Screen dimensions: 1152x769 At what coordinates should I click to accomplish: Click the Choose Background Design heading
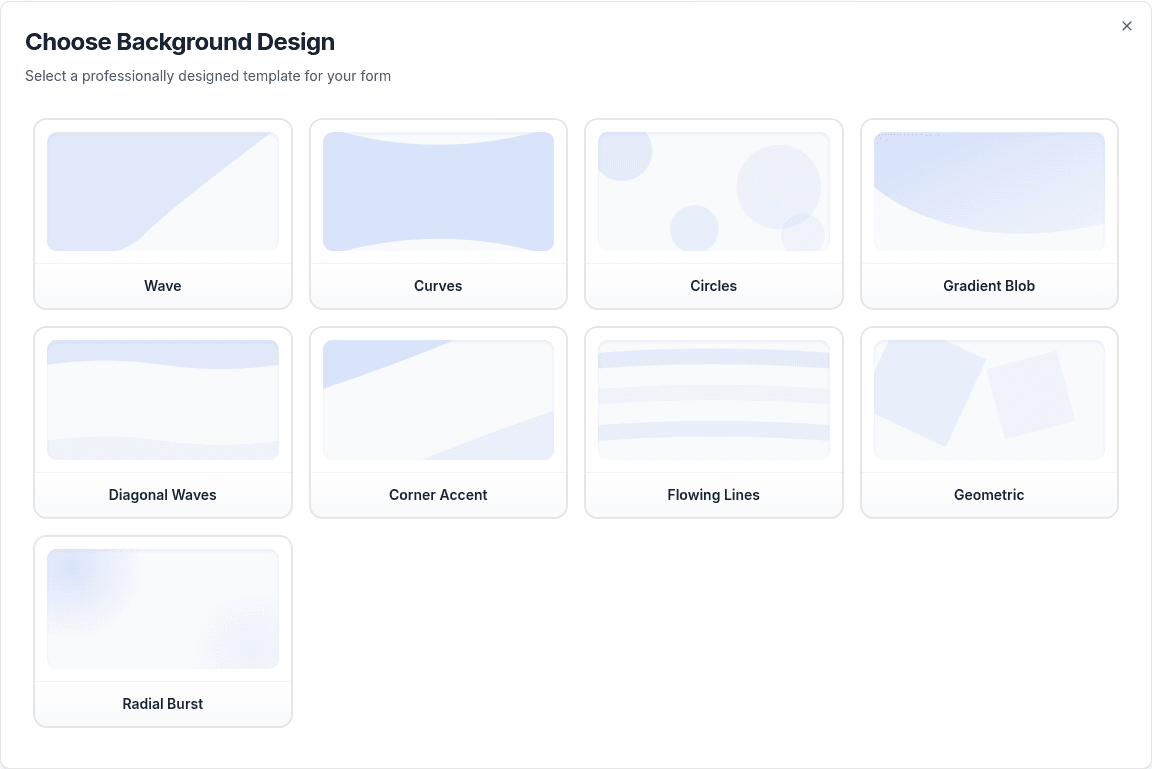pos(180,42)
